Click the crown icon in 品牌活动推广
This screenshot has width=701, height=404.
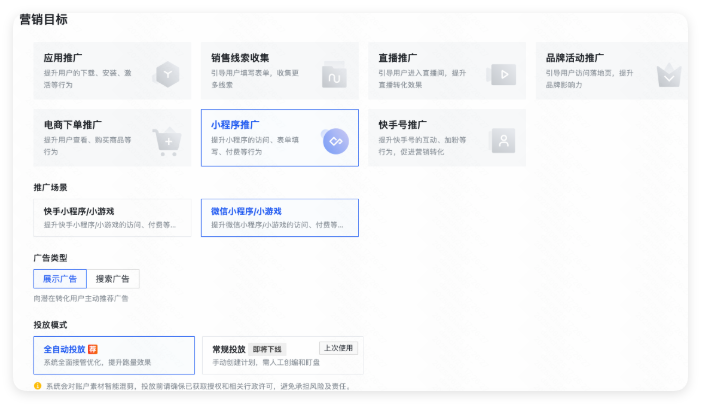pyautogui.click(x=669, y=75)
